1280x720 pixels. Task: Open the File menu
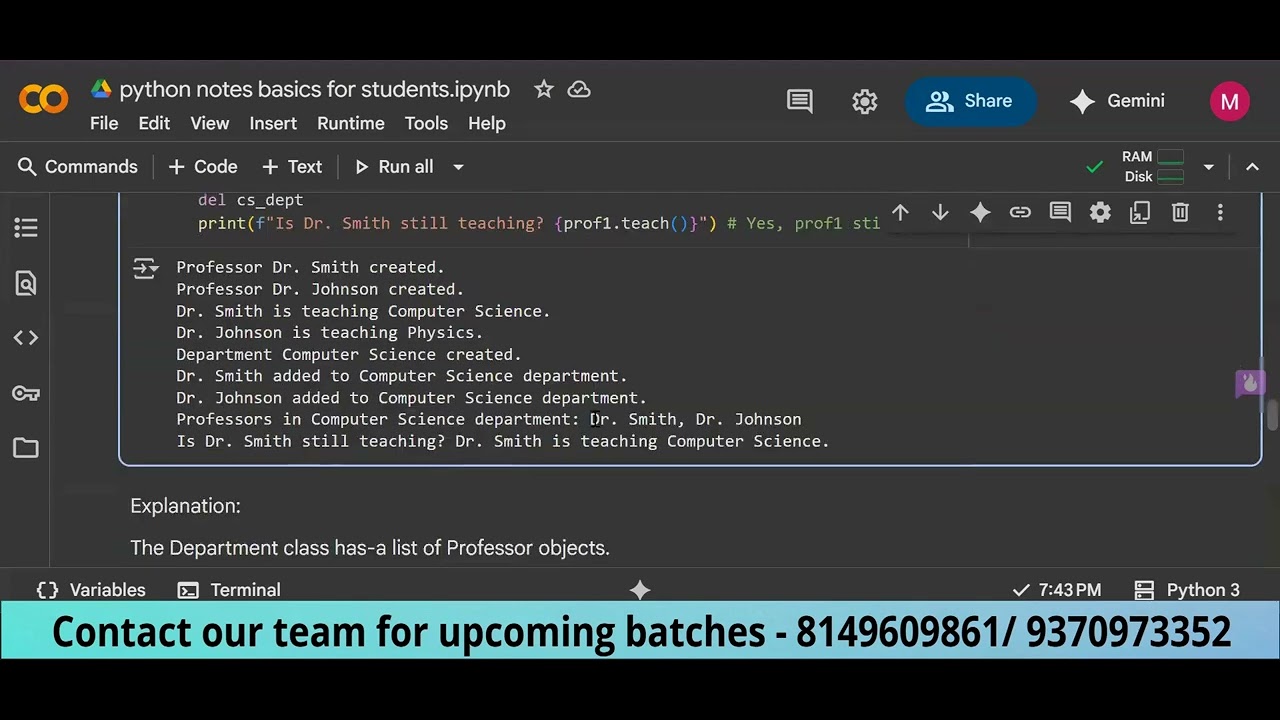click(104, 123)
